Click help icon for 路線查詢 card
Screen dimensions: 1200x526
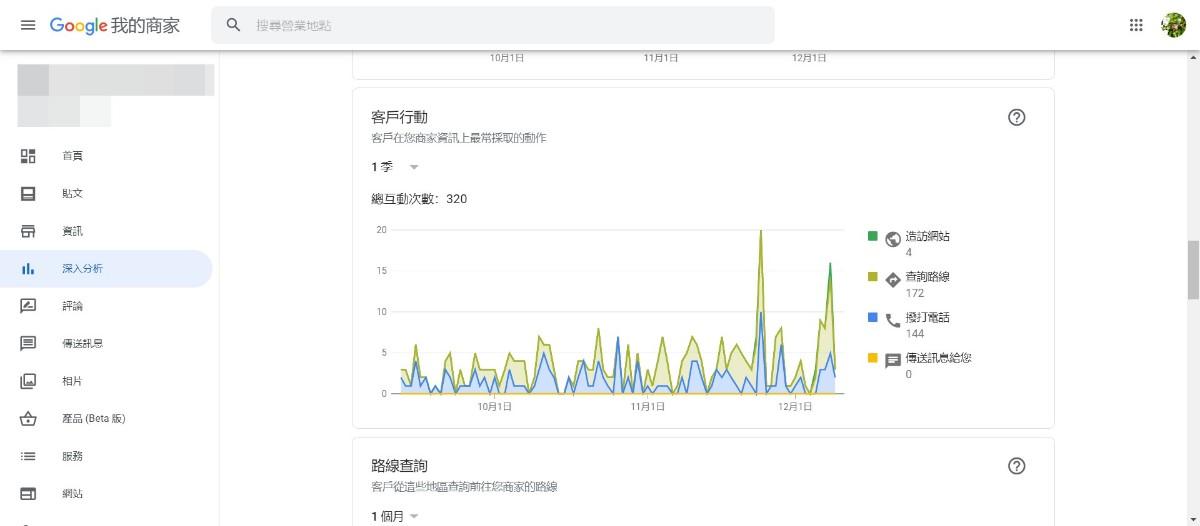(x=1017, y=466)
